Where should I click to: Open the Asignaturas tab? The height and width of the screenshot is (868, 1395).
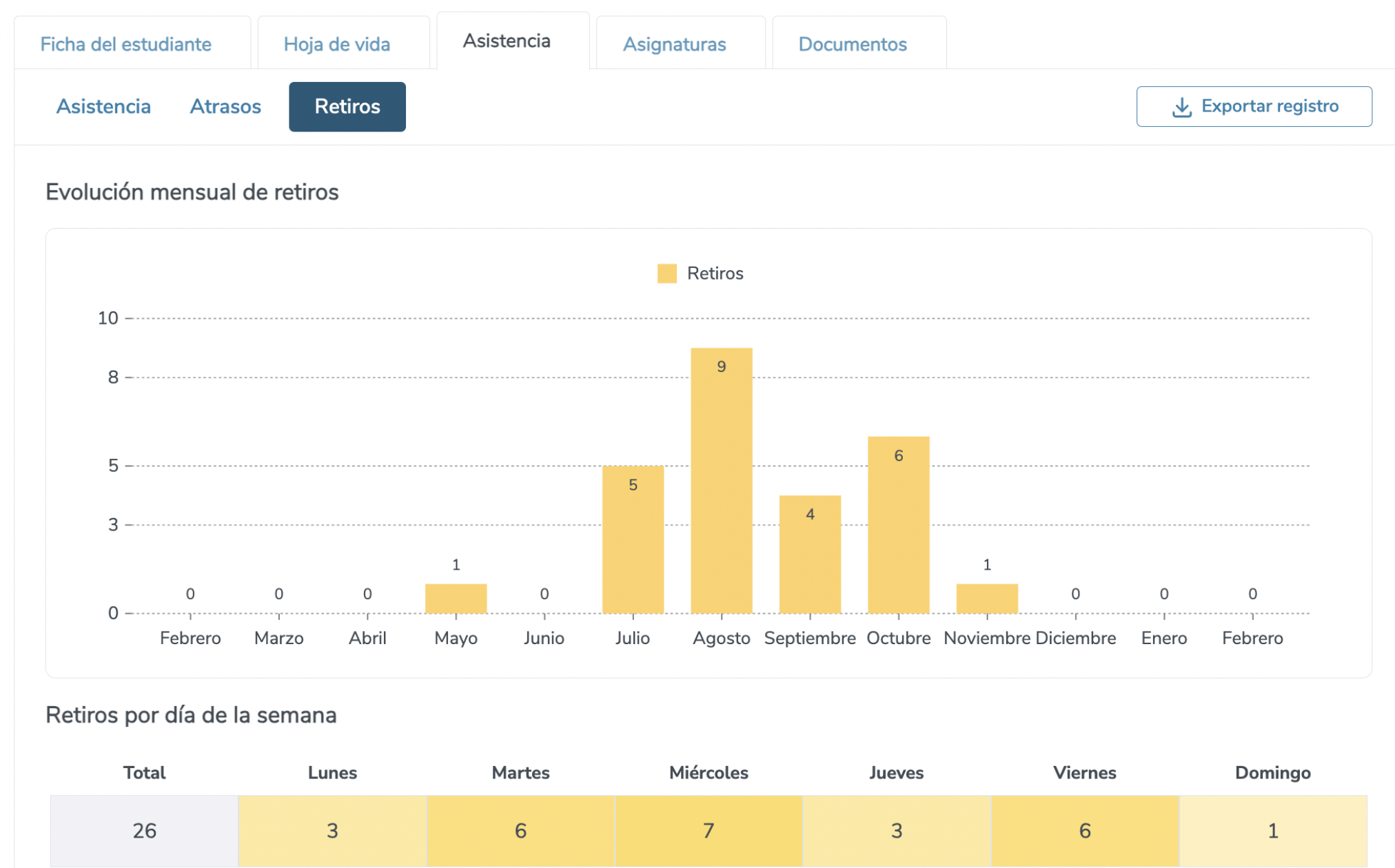[x=674, y=44]
